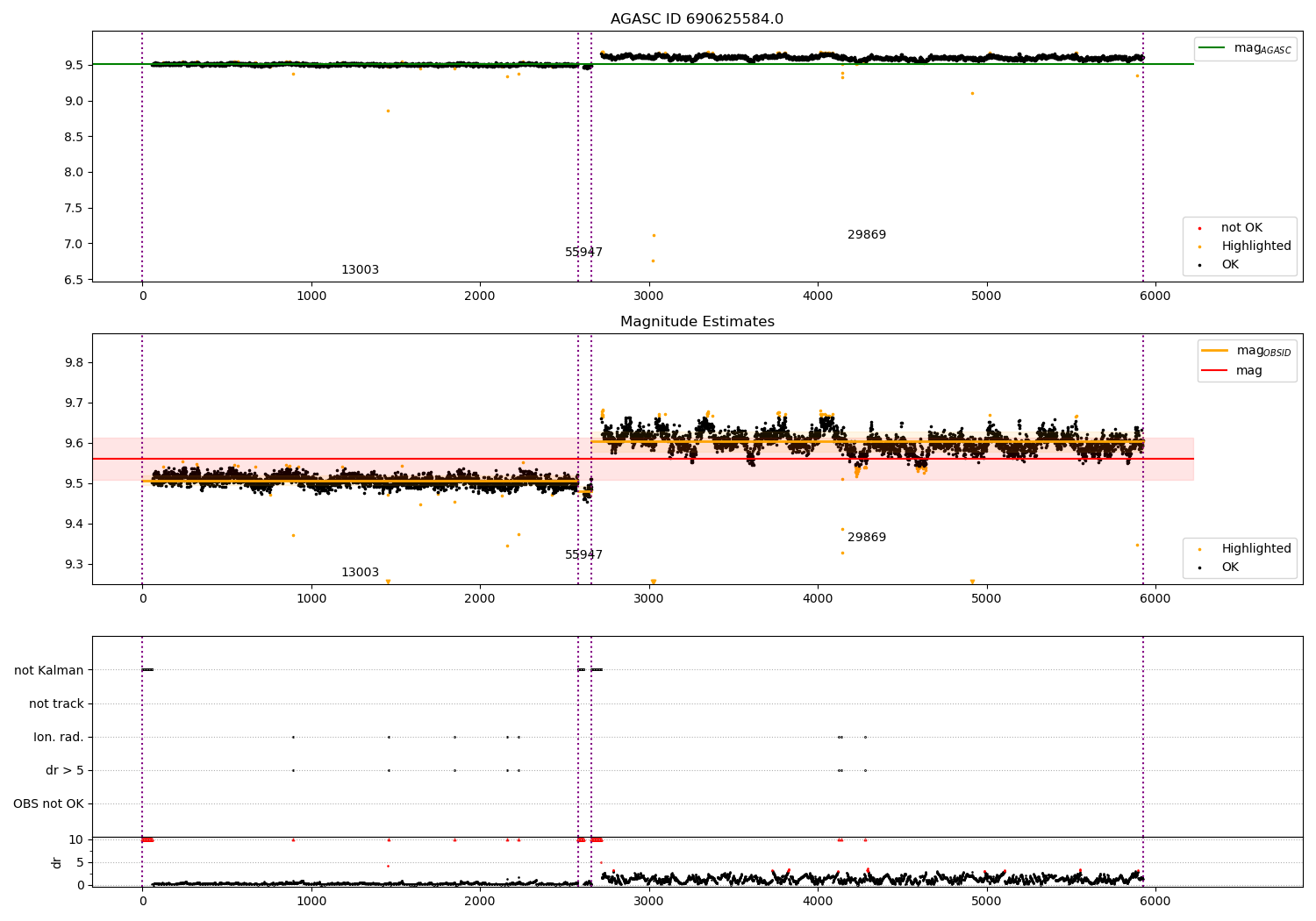This screenshot has width=1316, height=921.
Task: Click the '7.0' y-tick in top plot
Action: 75,244
